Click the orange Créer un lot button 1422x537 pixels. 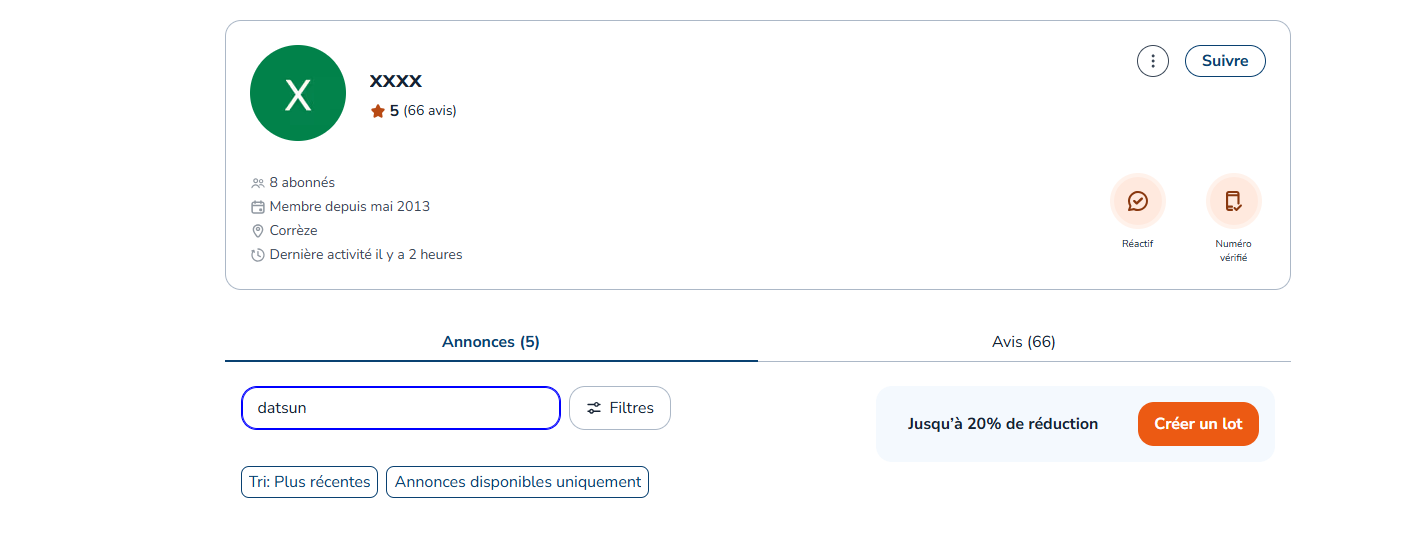[1198, 424]
